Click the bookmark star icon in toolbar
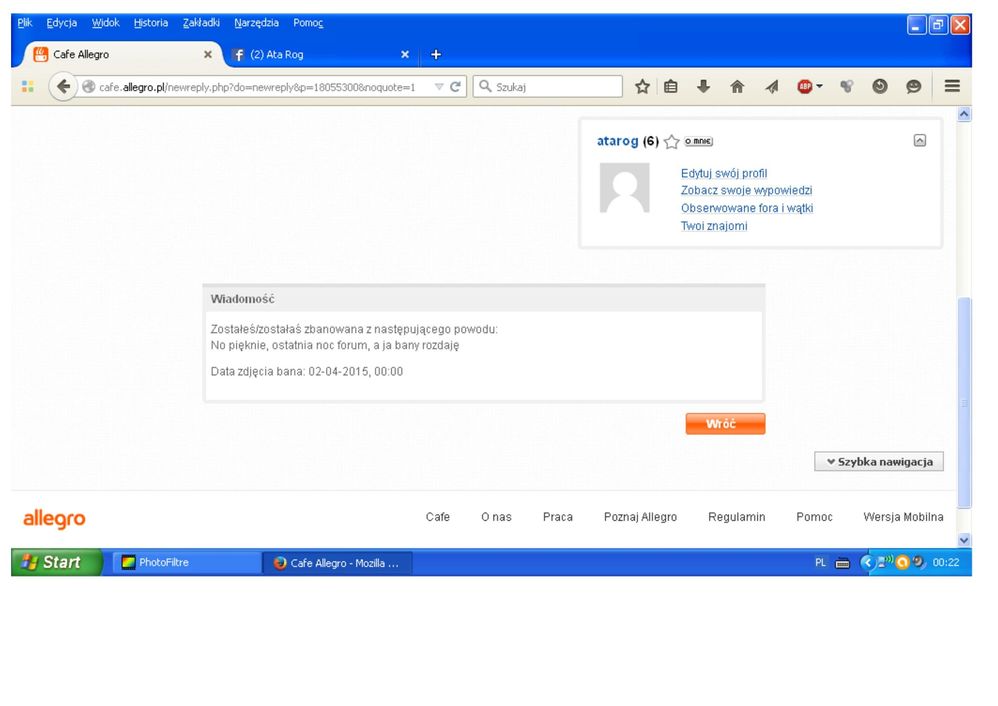Image resolution: width=998 pixels, height=706 pixels. coord(643,87)
